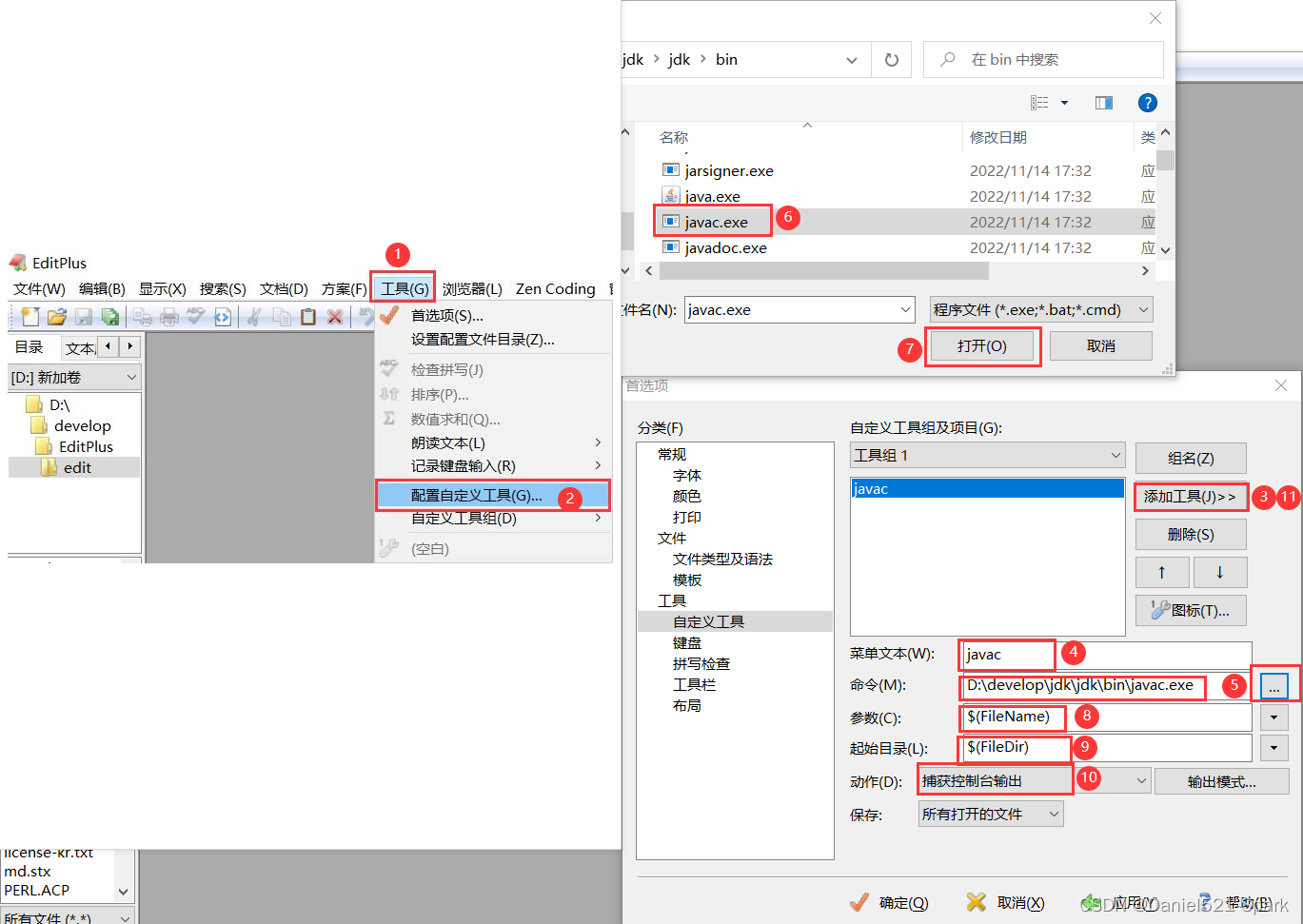This screenshot has height=924, width=1303.
Task: Open the 朗读文本(L) submenu
Action: pyautogui.click(x=493, y=443)
